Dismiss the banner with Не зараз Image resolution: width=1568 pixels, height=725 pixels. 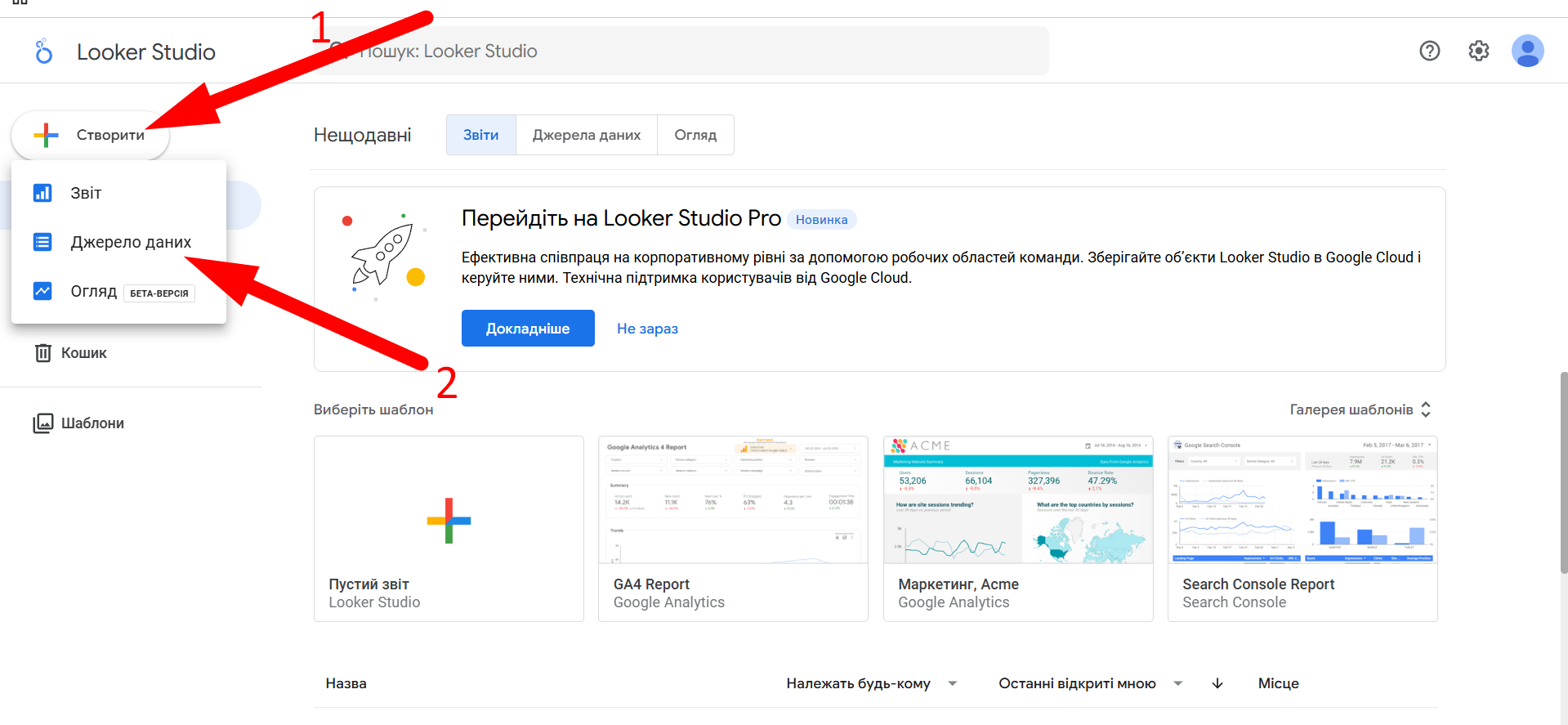pyautogui.click(x=647, y=329)
